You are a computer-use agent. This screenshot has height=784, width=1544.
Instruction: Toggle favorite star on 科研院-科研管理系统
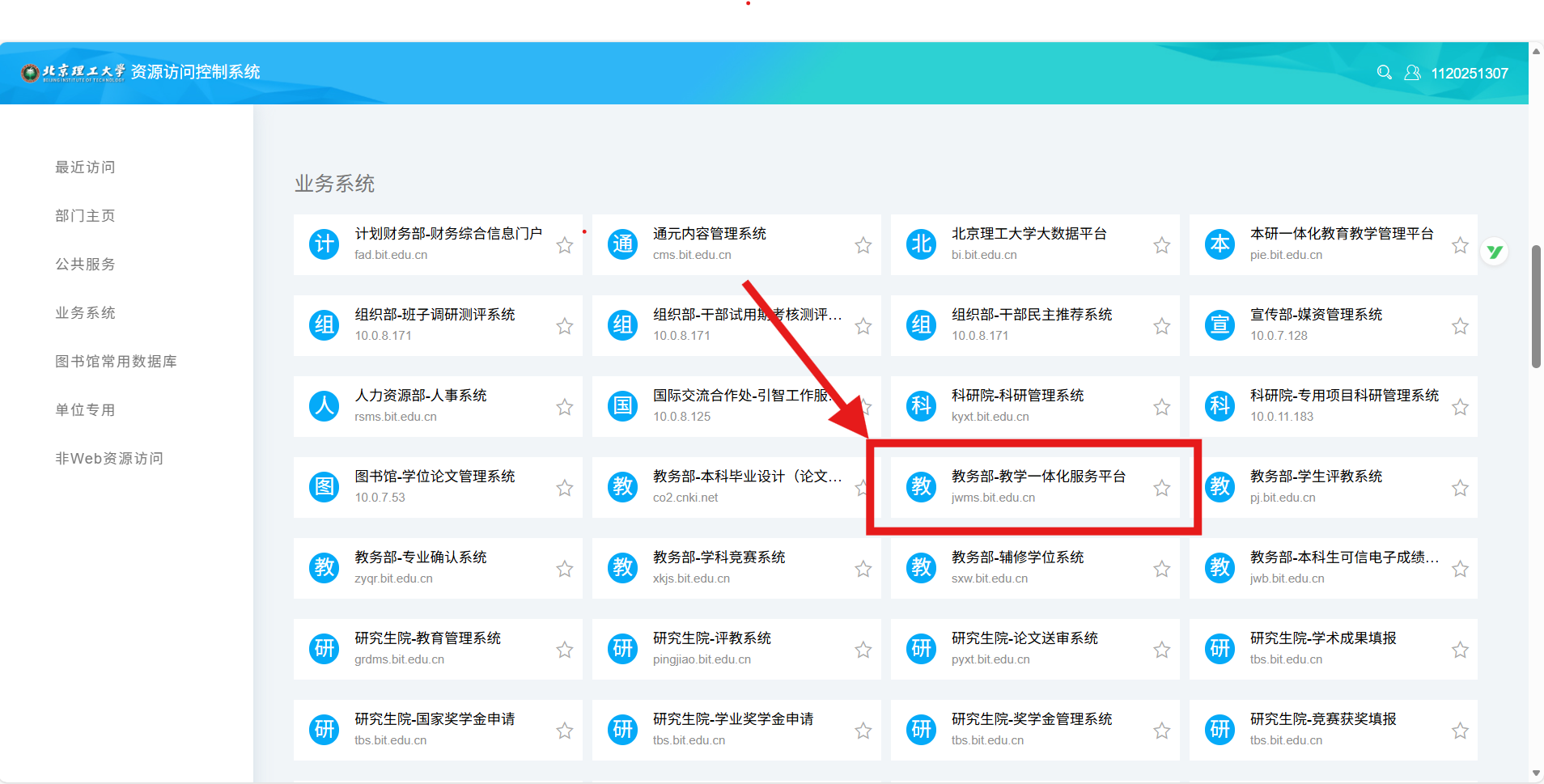pos(1161,407)
